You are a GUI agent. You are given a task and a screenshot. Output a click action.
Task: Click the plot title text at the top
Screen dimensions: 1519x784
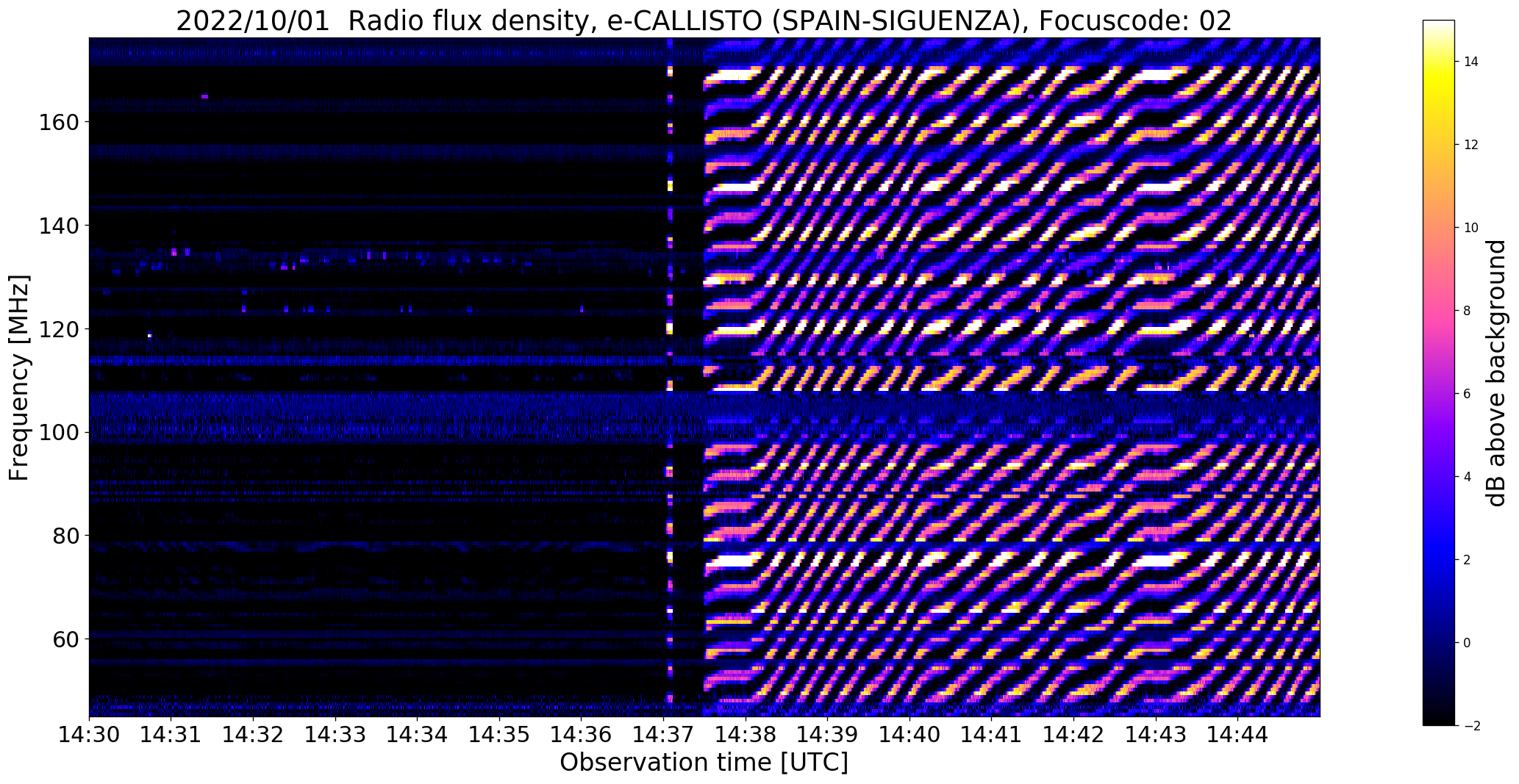pos(704,21)
